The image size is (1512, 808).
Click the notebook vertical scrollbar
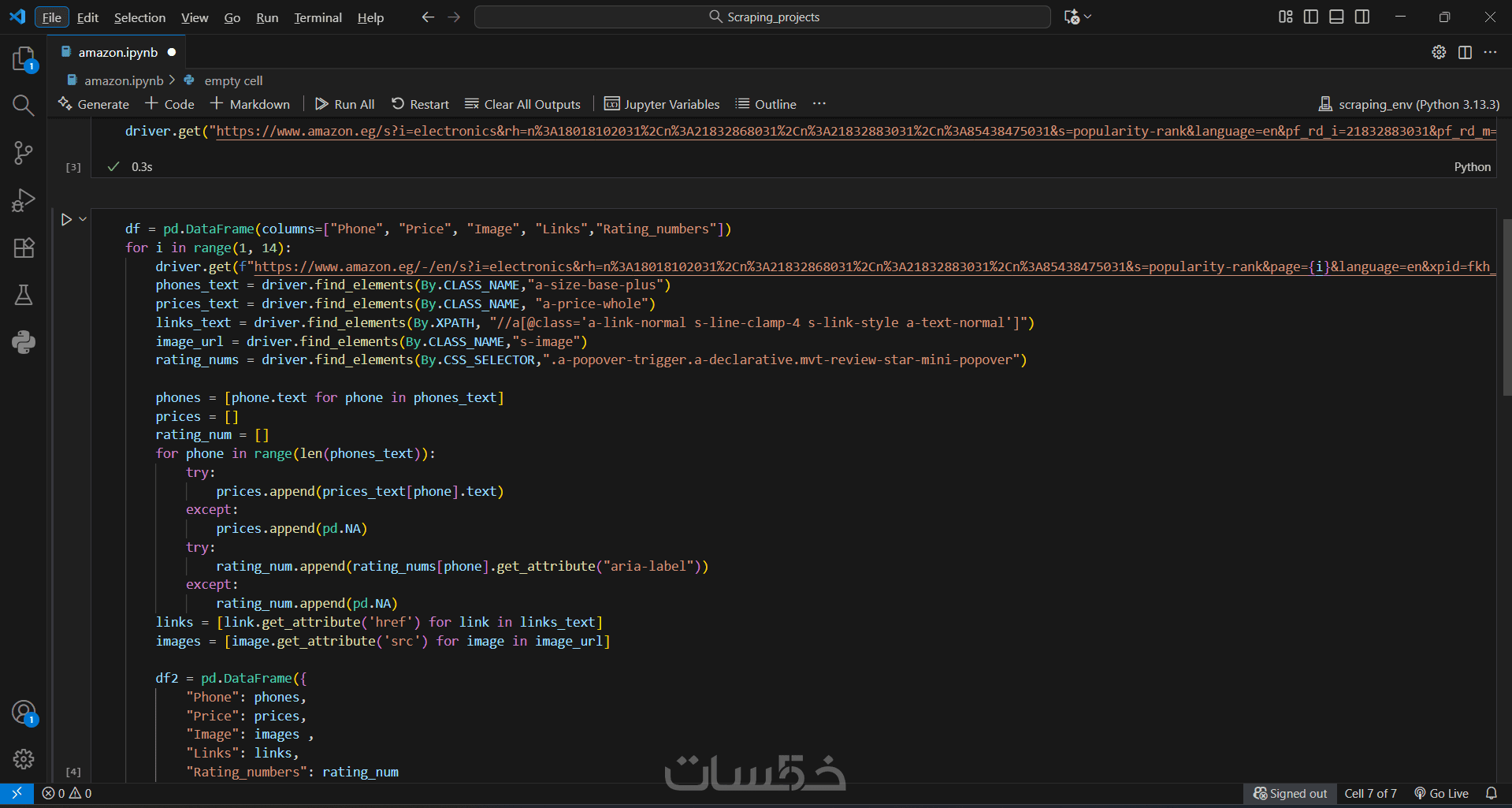coord(1506,307)
